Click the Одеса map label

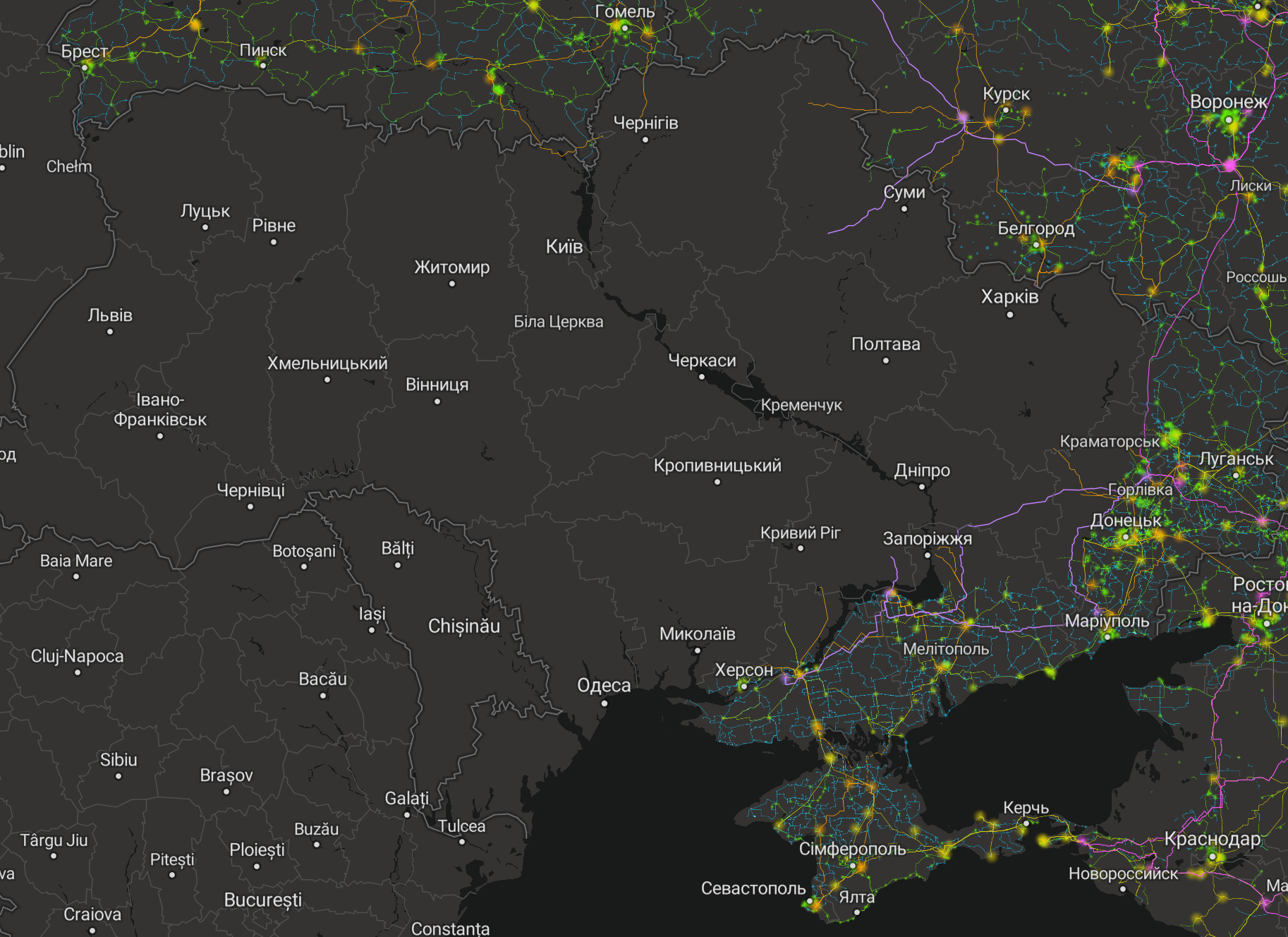pos(604,685)
